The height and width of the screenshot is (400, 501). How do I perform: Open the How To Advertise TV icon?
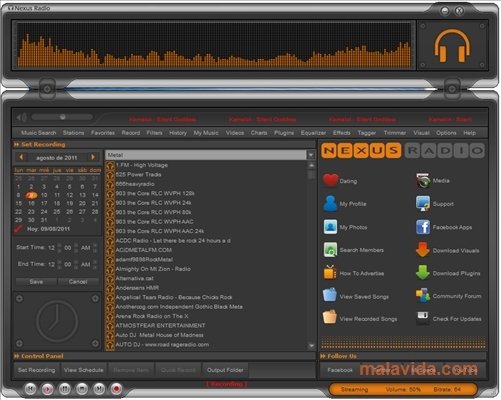330,272
